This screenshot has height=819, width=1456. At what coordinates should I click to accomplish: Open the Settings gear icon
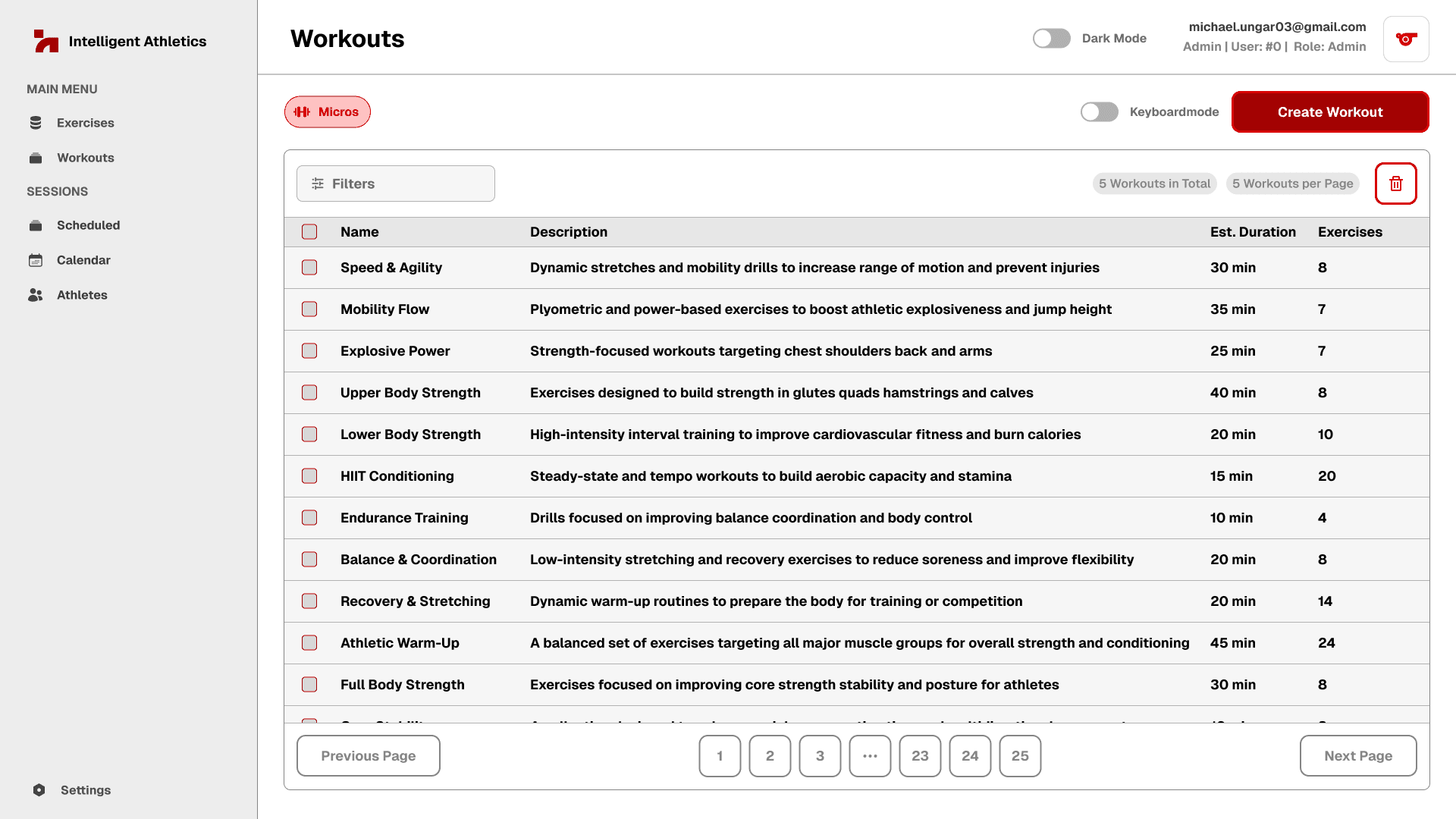(x=39, y=790)
